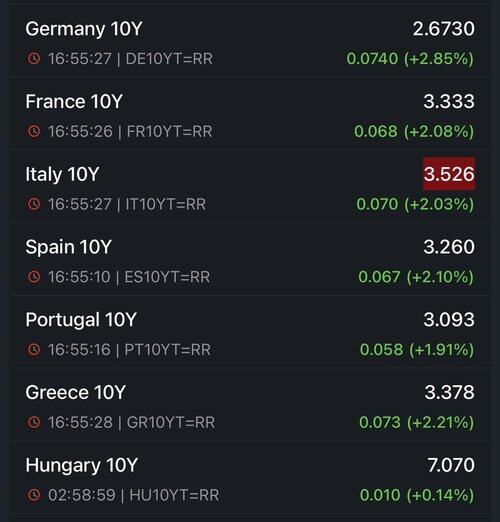Click the red highlighted 3.526 yield
The image size is (500, 522).
tap(449, 174)
